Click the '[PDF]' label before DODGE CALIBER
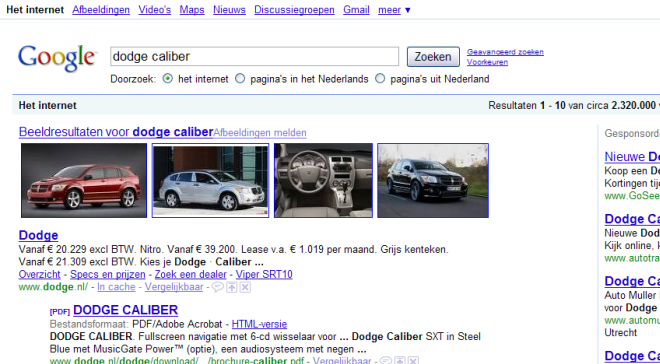 tap(60, 312)
